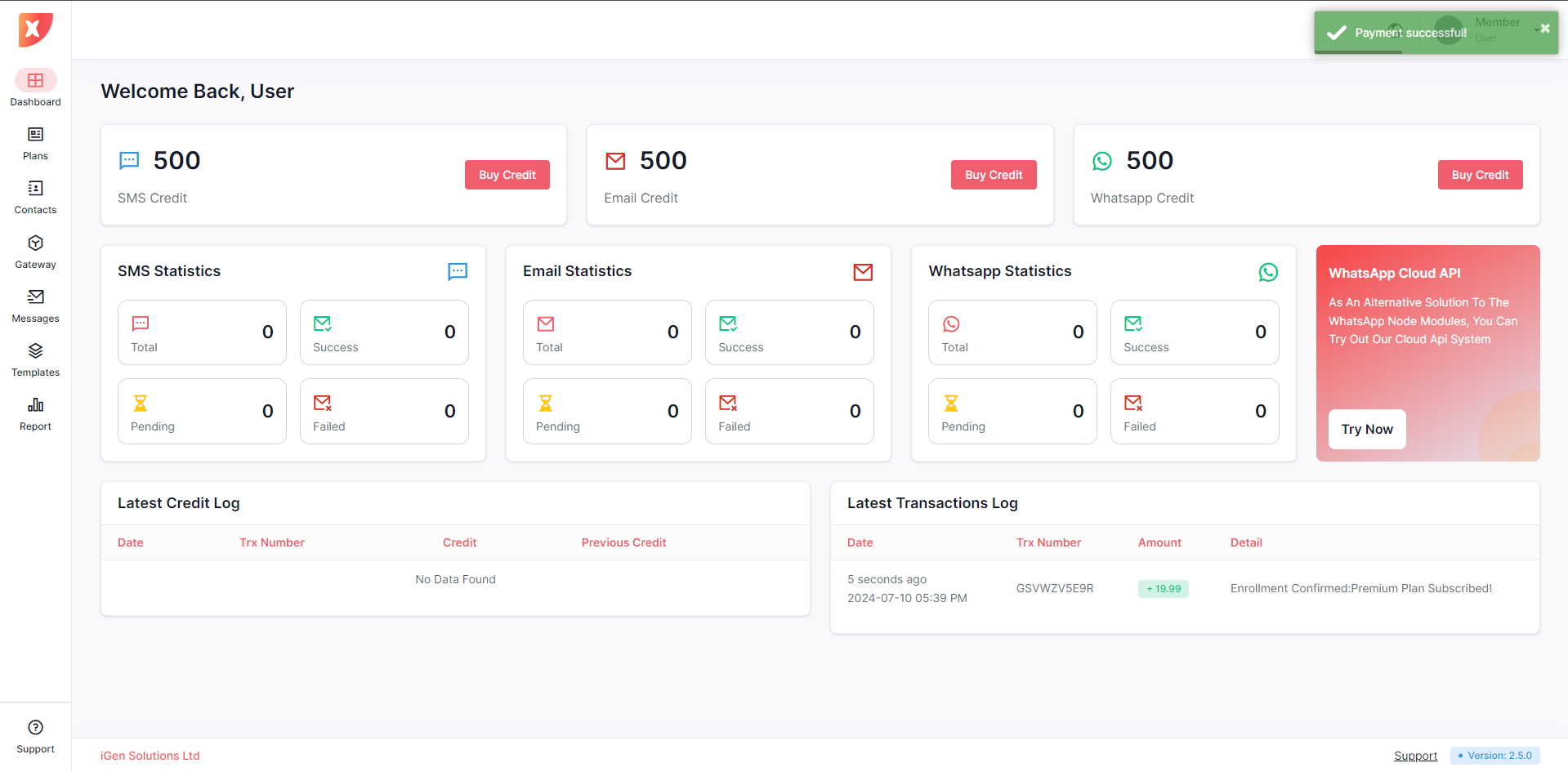The width and height of the screenshot is (1568, 772).
Task: Click the +19.99 amount badge
Action: click(1163, 589)
